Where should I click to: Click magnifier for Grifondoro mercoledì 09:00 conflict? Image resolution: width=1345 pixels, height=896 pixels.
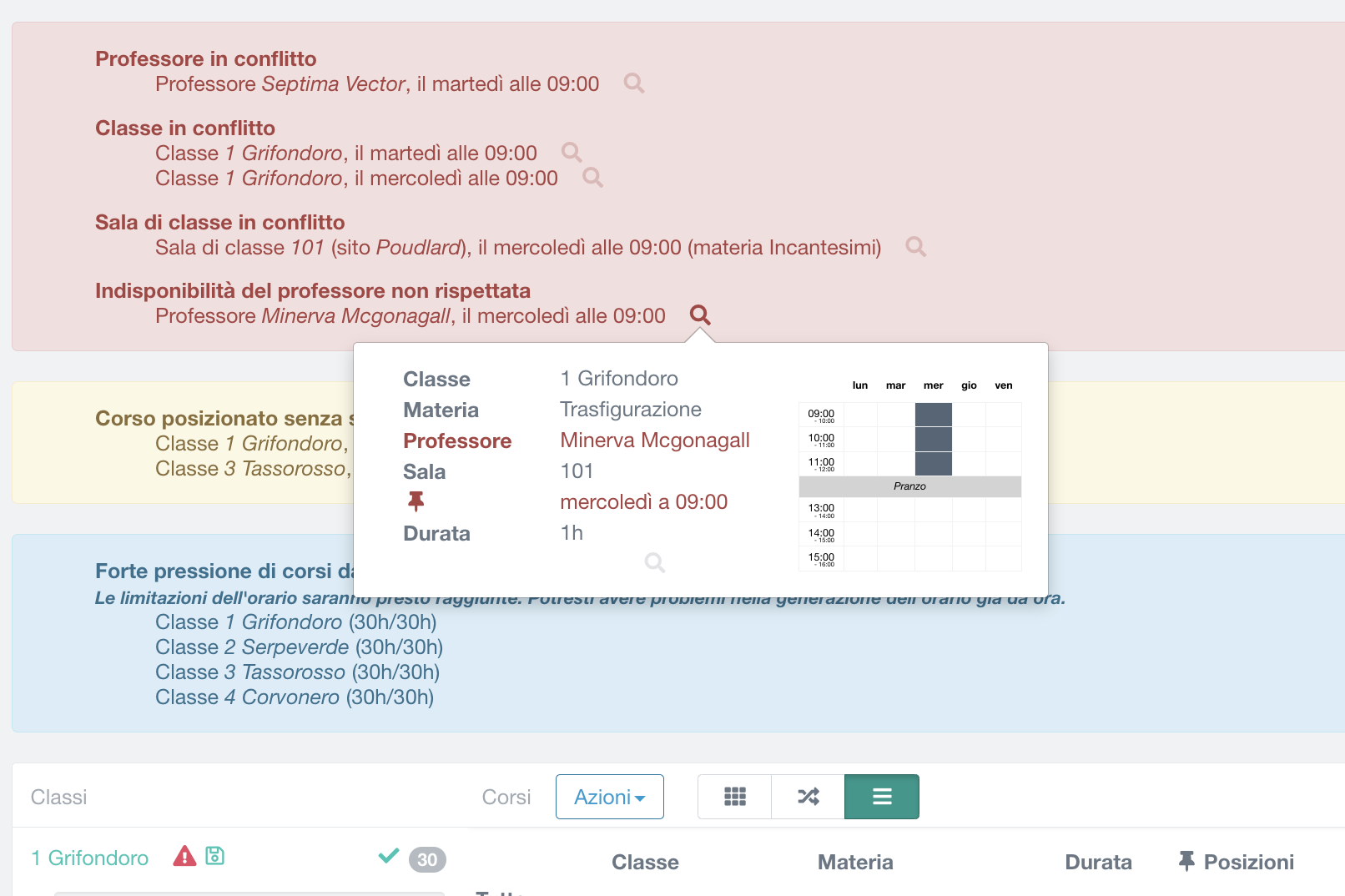(x=592, y=178)
